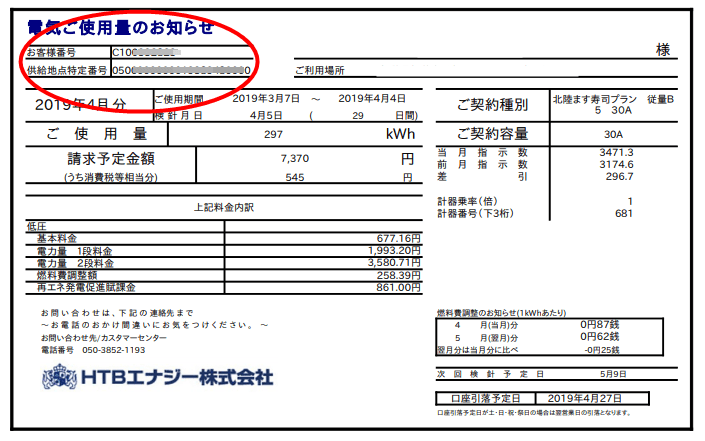Select meter reading date 4月5日

266,116
